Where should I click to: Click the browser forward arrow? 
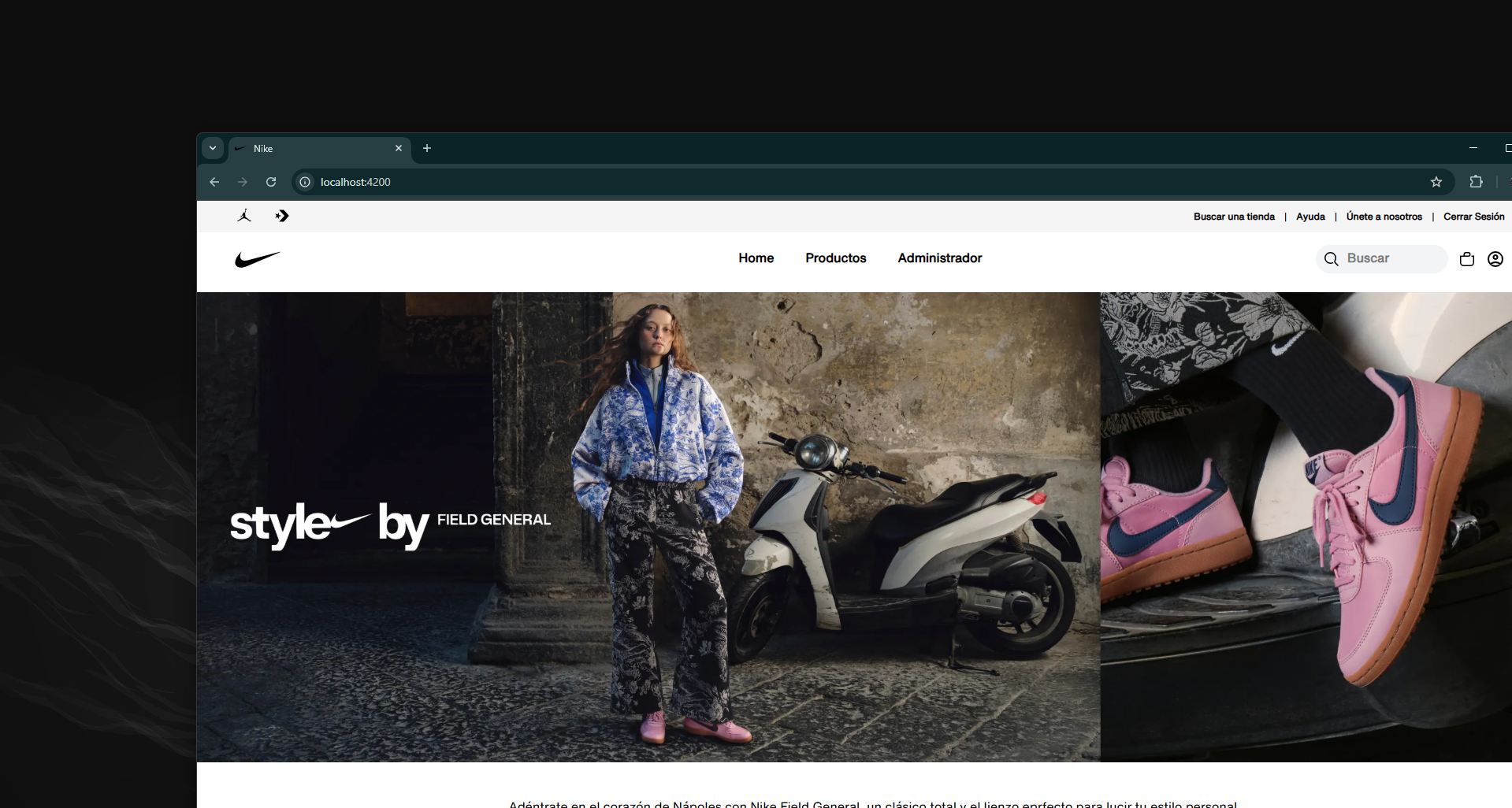243,182
